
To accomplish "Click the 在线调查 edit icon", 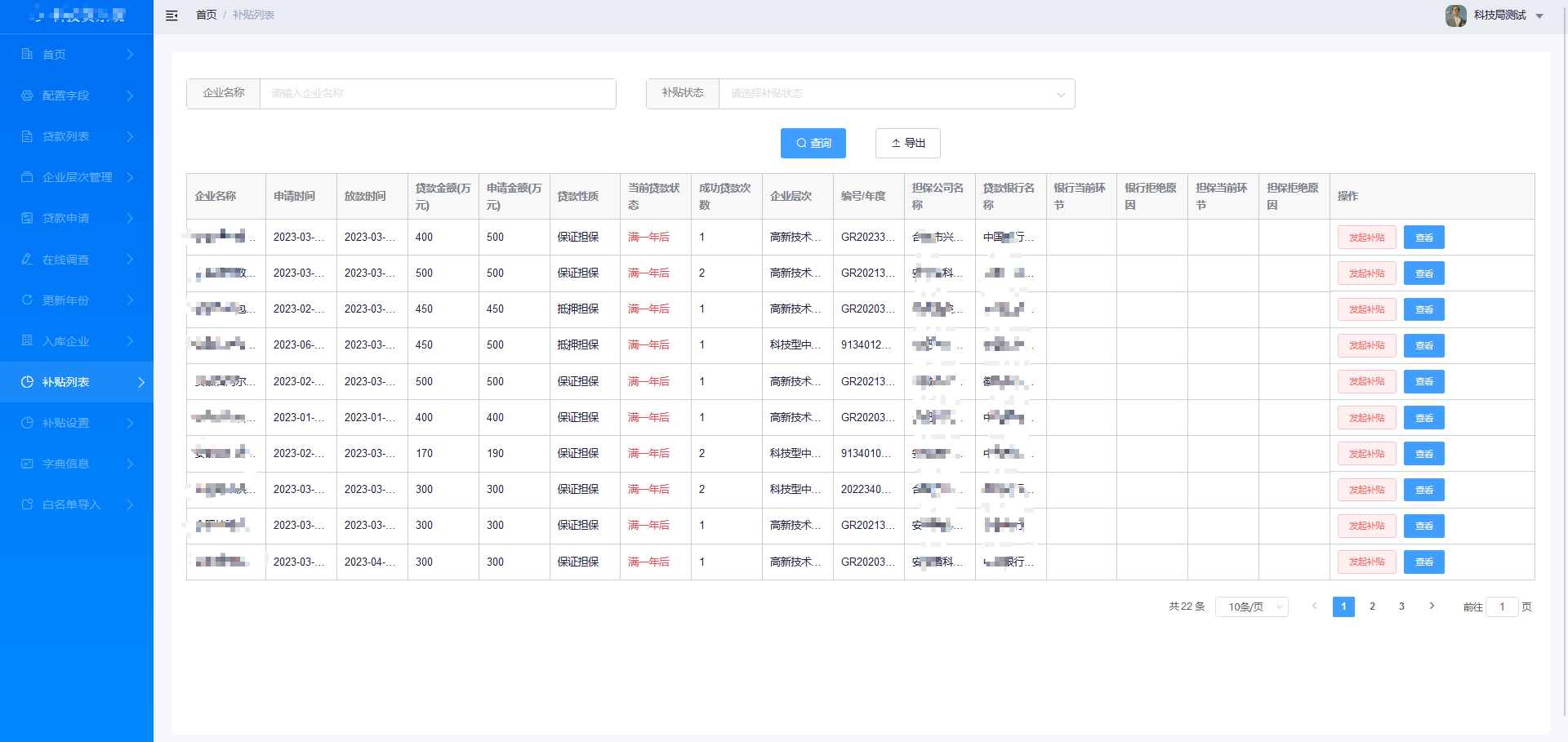I will click(27, 260).
